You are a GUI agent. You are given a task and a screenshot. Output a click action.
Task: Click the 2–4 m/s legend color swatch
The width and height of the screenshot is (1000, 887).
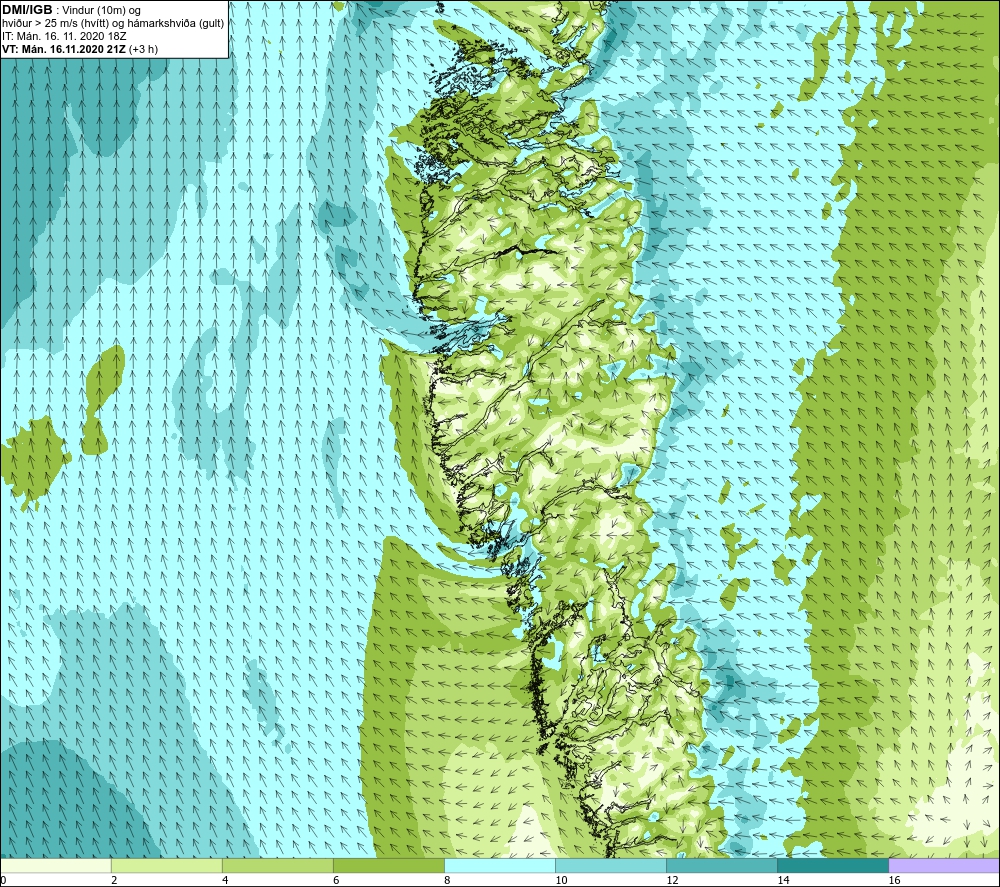[166, 866]
